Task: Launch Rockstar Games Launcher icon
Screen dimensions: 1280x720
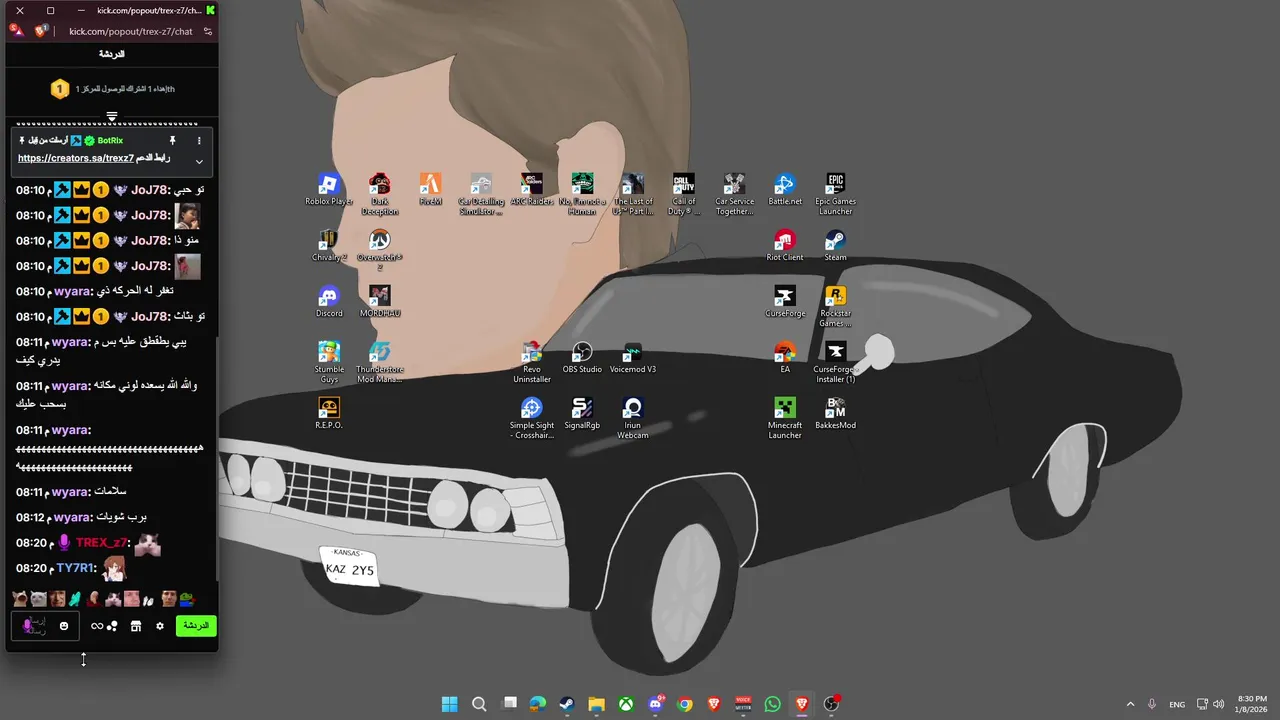Action: tap(836, 306)
